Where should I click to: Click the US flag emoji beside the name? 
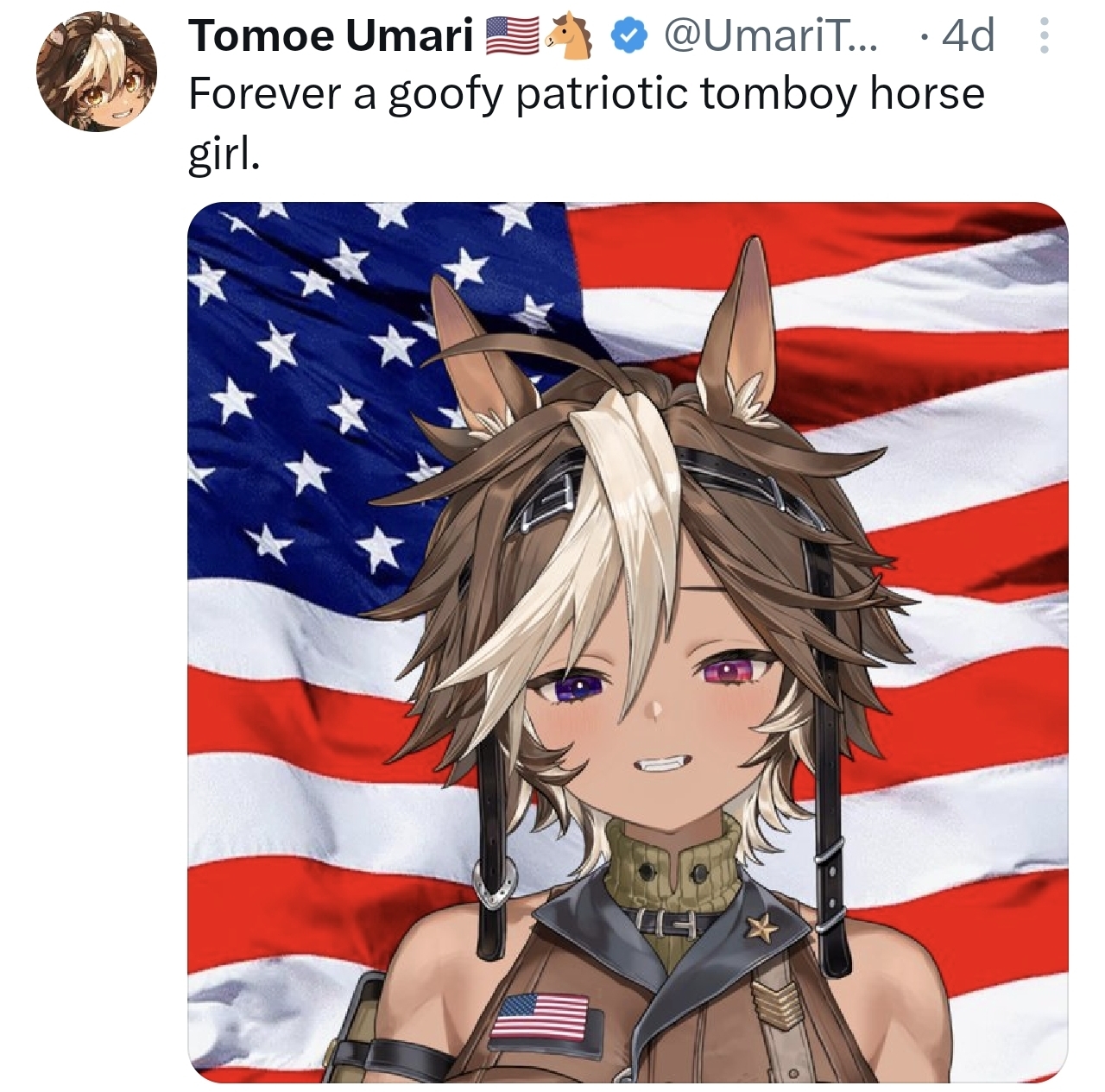510,35
